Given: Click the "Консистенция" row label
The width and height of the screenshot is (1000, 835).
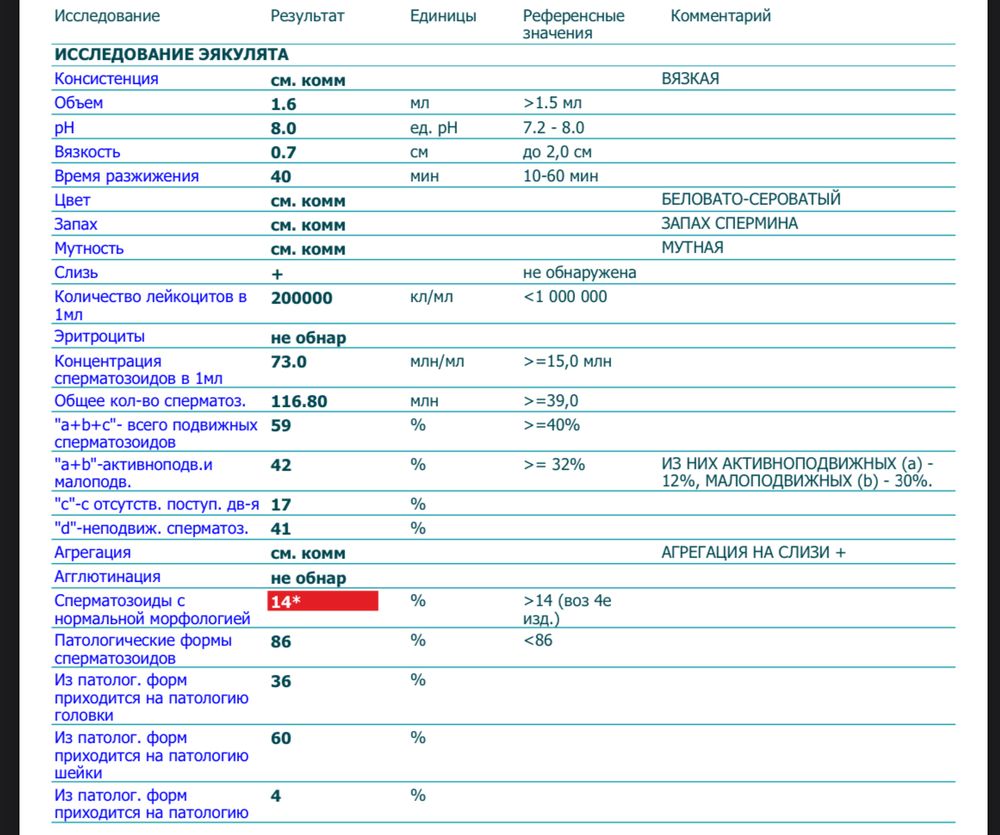Looking at the screenshot, I should [105, 79].
